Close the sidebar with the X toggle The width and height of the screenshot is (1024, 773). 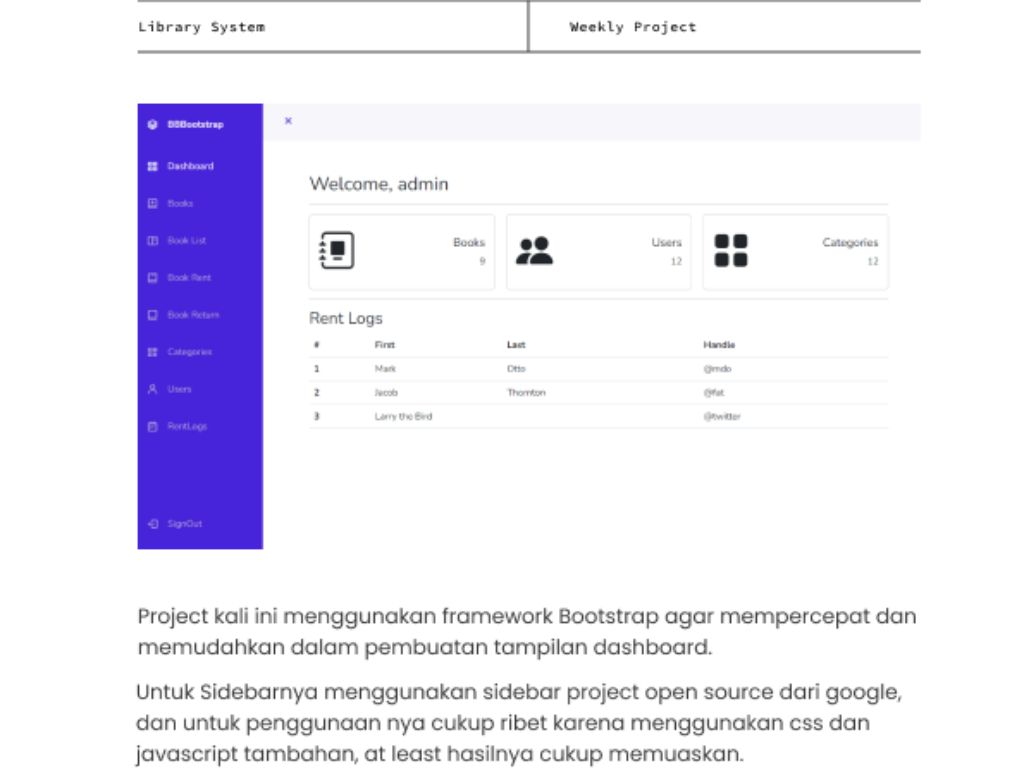tap(288, 121)
